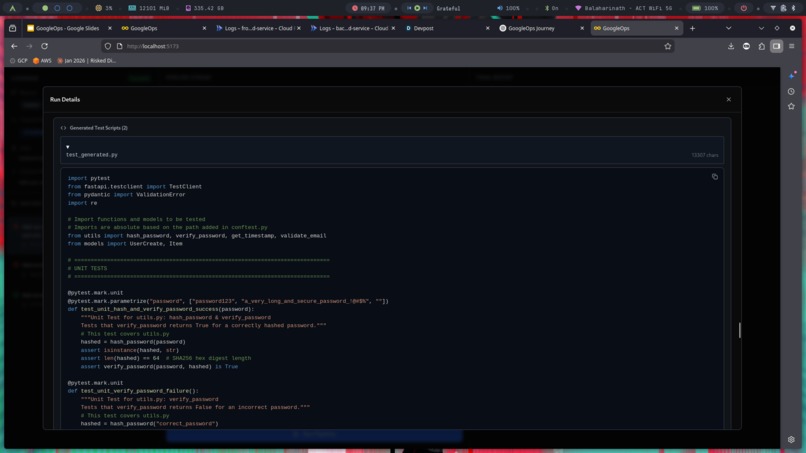Open the browser hamburger menu
The image size is (806, 453).
[792, 46]
